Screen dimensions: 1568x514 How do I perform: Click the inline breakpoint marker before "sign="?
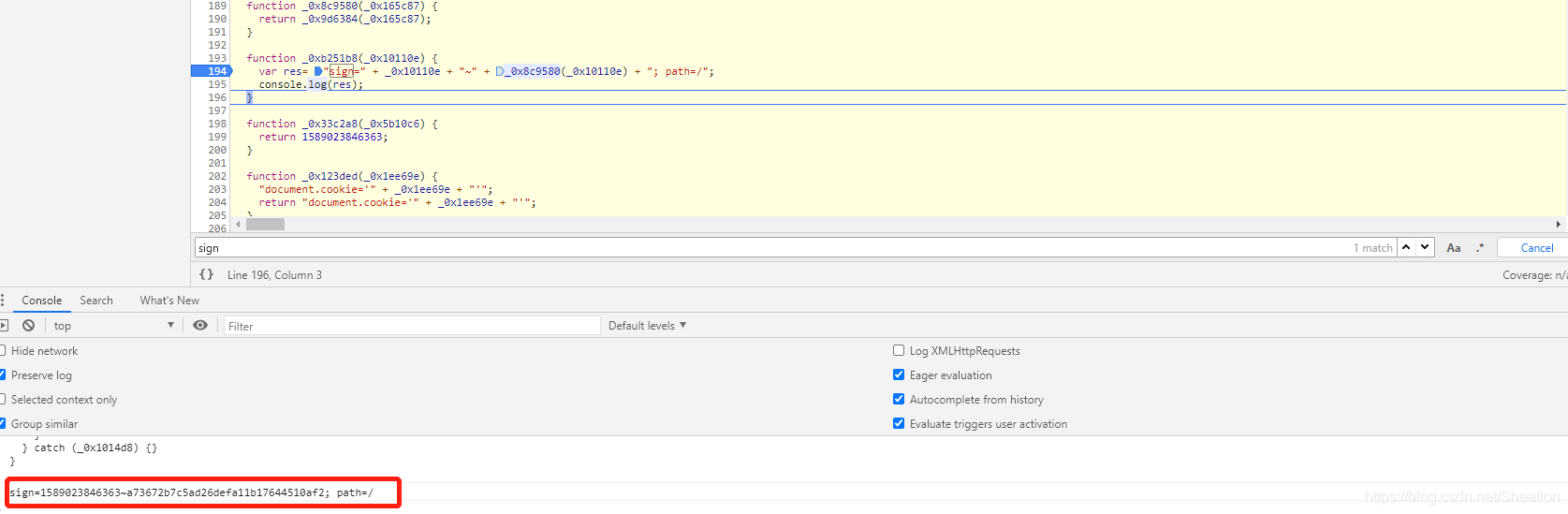(x=318, y=71)
